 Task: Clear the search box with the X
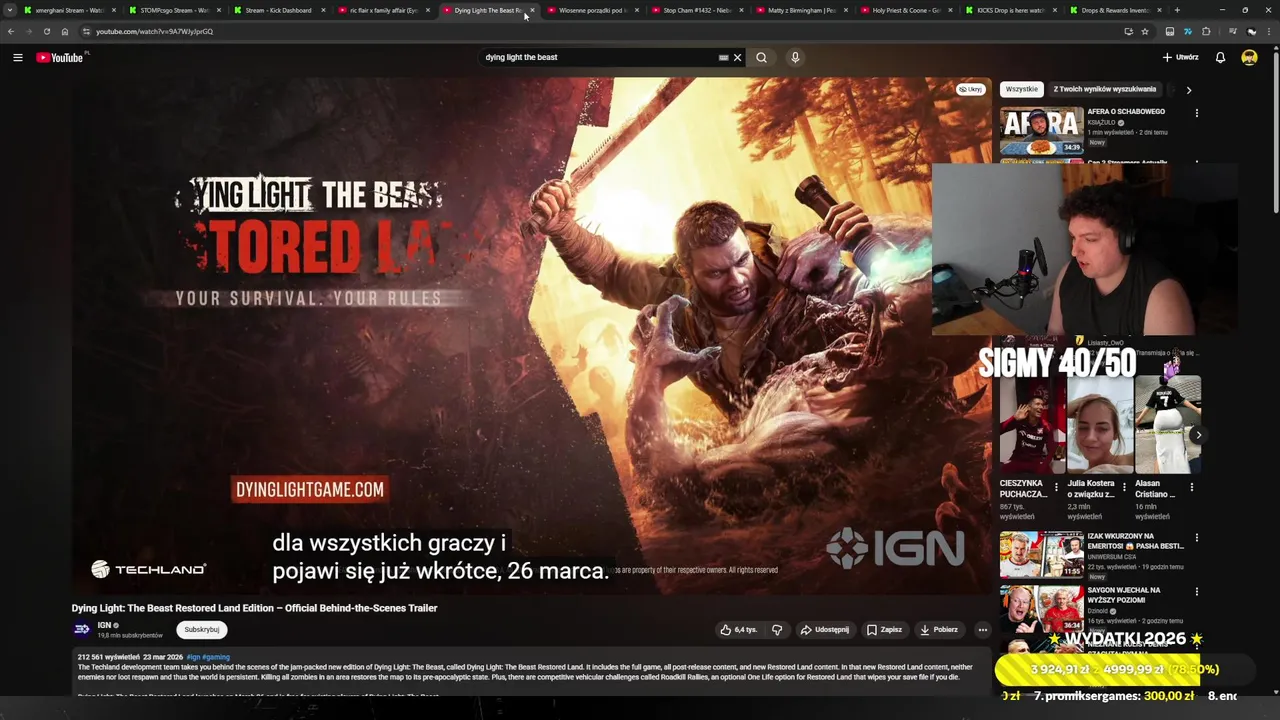738,57
